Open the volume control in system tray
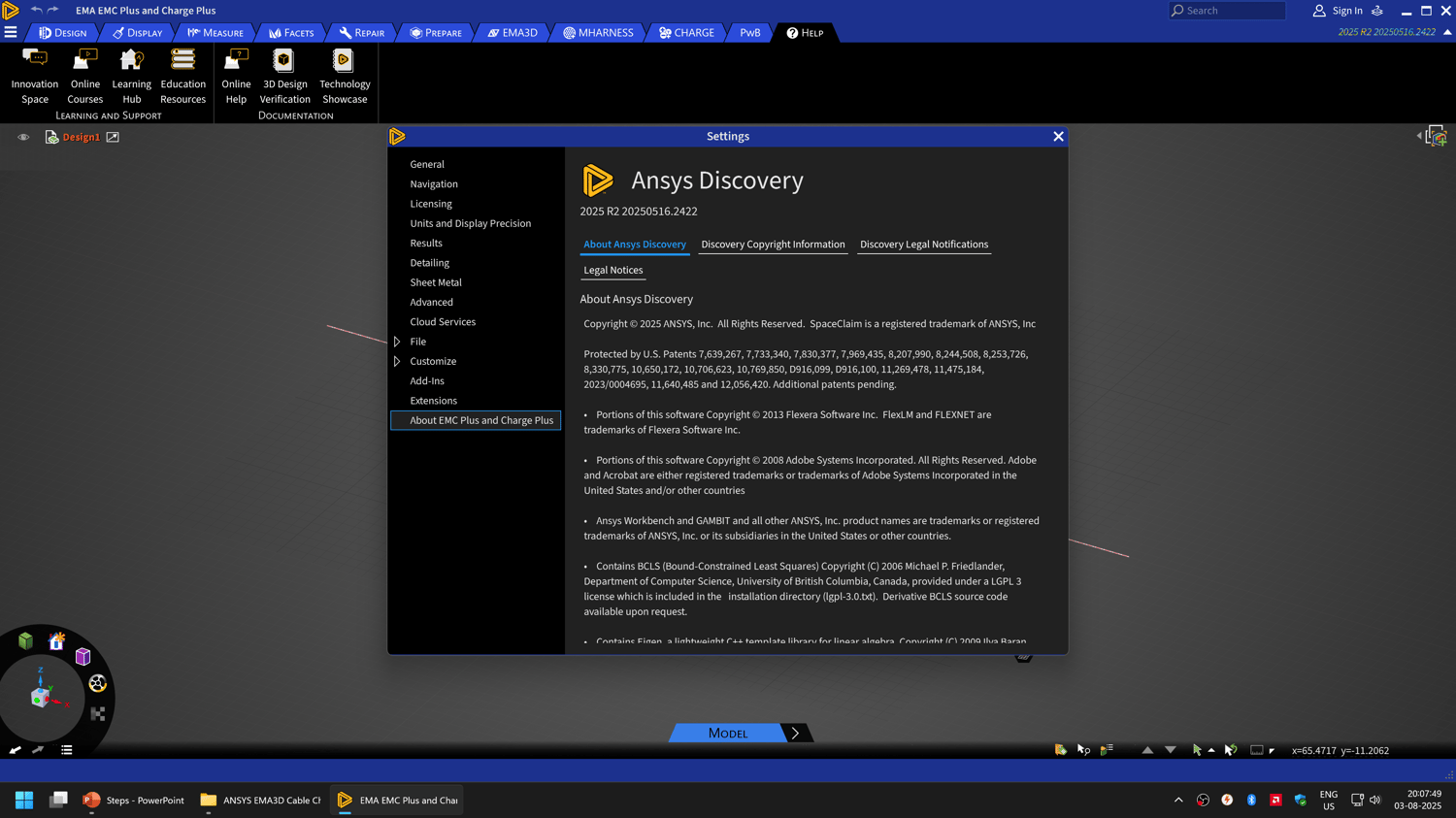1456x818 pixels. tap(1375, 801)
